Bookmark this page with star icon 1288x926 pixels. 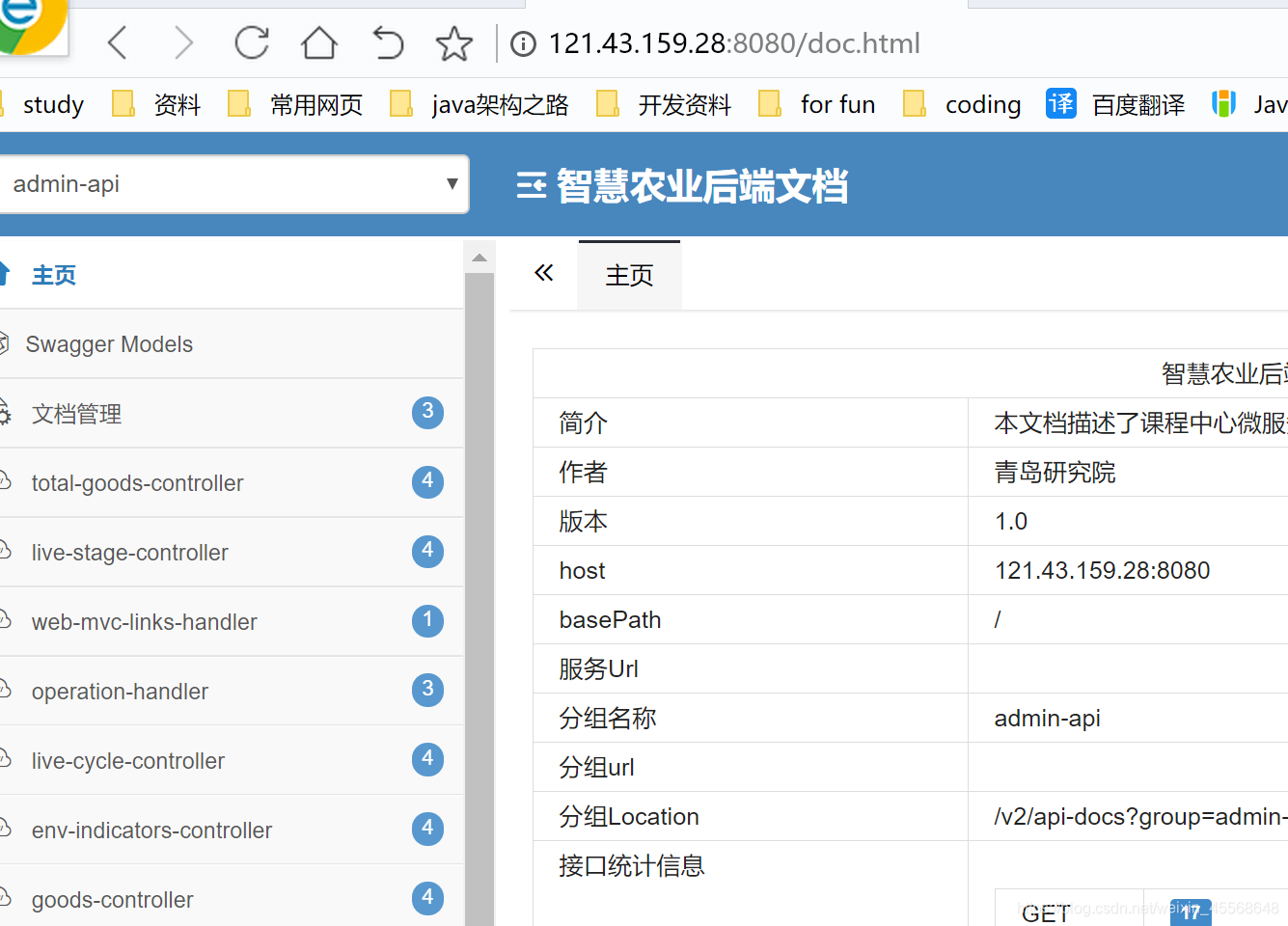point(453,43)
